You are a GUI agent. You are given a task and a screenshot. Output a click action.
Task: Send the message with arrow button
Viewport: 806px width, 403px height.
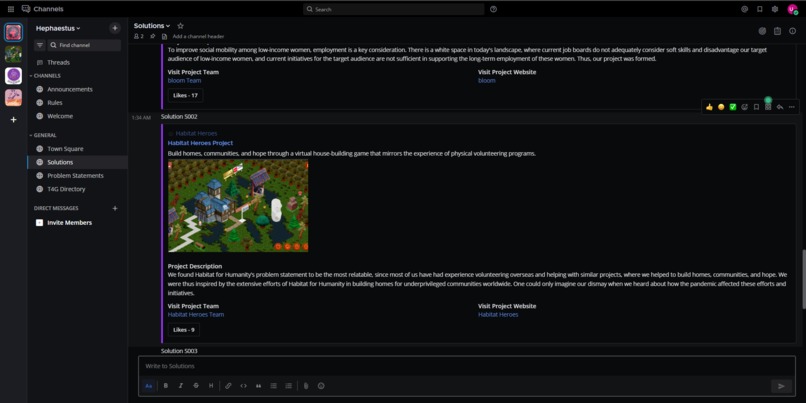click(781, 386)
